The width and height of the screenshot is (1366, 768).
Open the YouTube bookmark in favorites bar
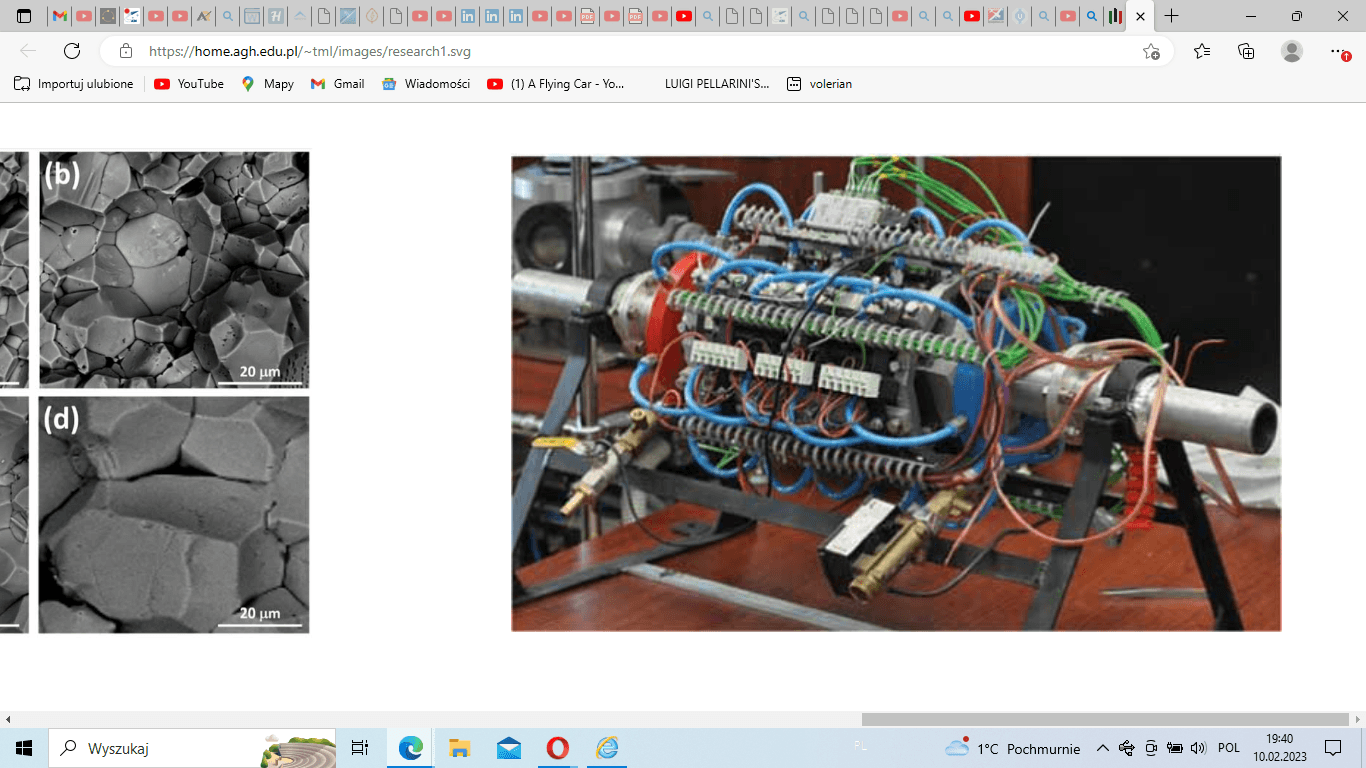pyautogui.click(x=189, y=84)
